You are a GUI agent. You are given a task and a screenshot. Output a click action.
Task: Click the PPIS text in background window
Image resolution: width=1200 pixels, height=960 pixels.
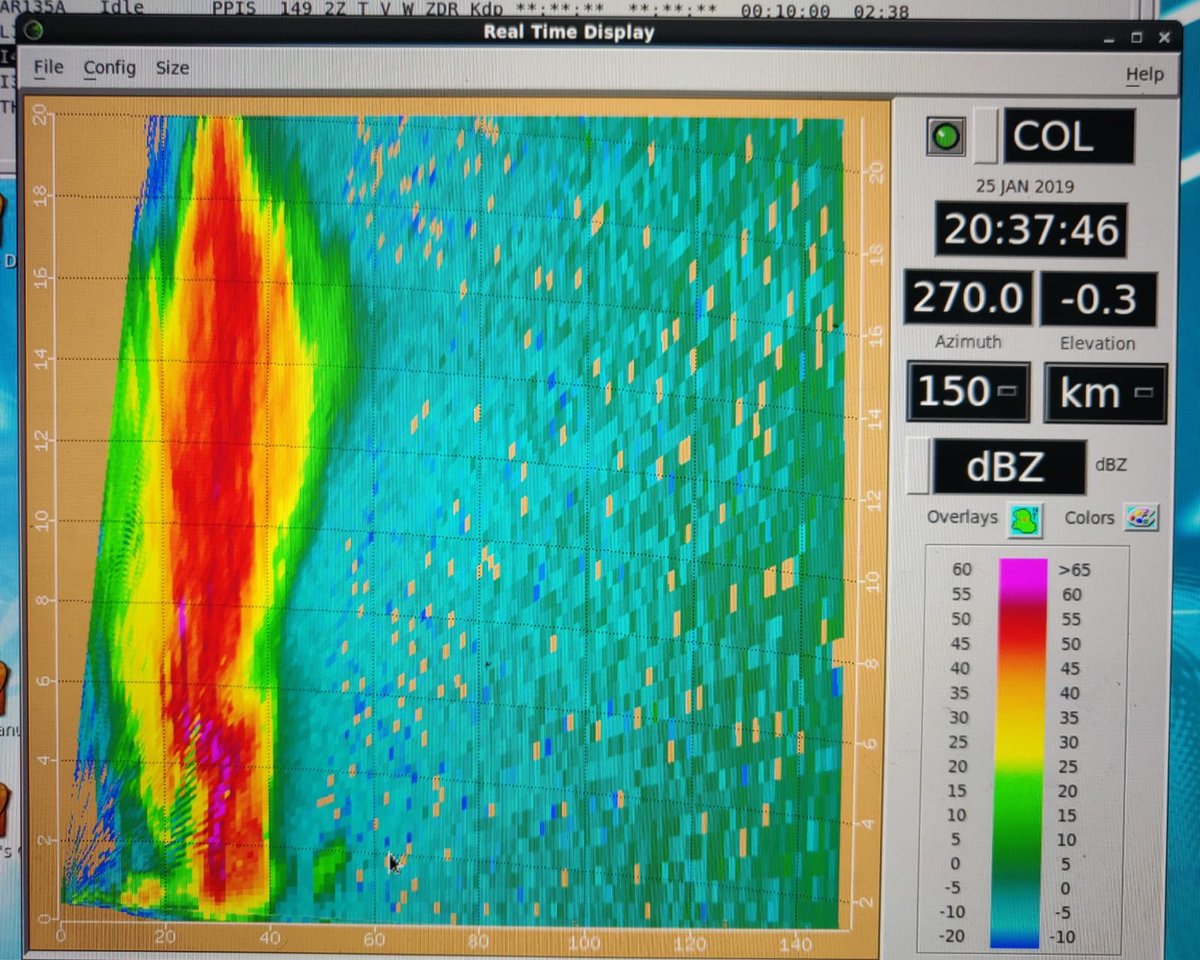click(233, 9)
